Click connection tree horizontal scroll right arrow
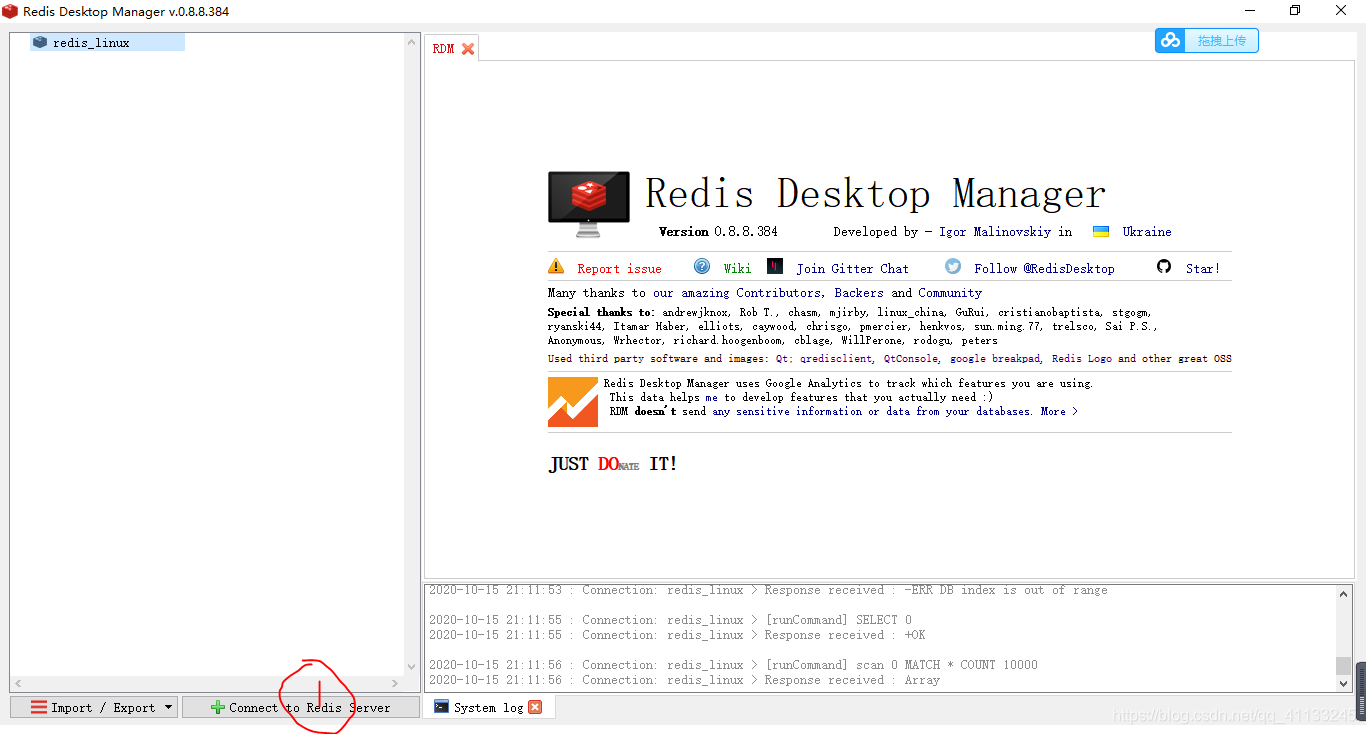Screen dimensions: 1366x734 point(394,683)
